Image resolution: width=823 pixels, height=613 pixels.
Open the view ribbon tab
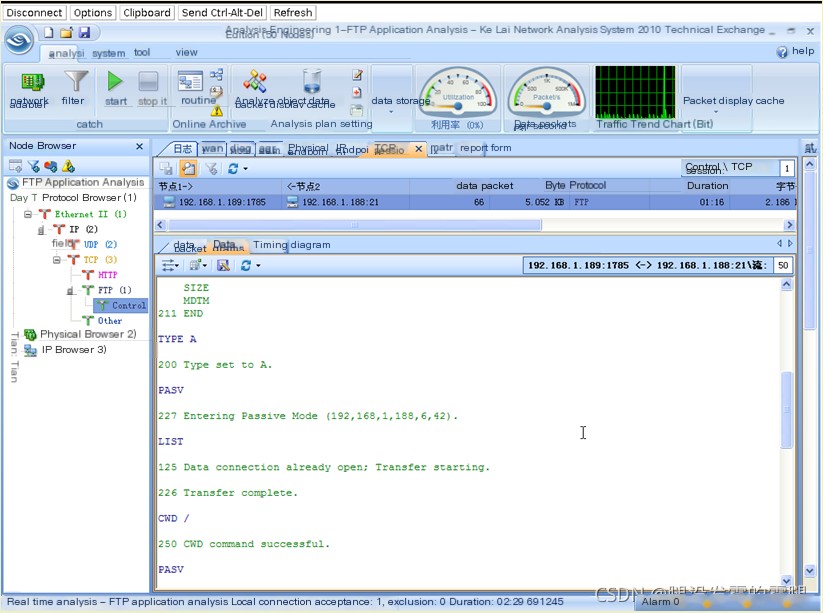(186, 52)
